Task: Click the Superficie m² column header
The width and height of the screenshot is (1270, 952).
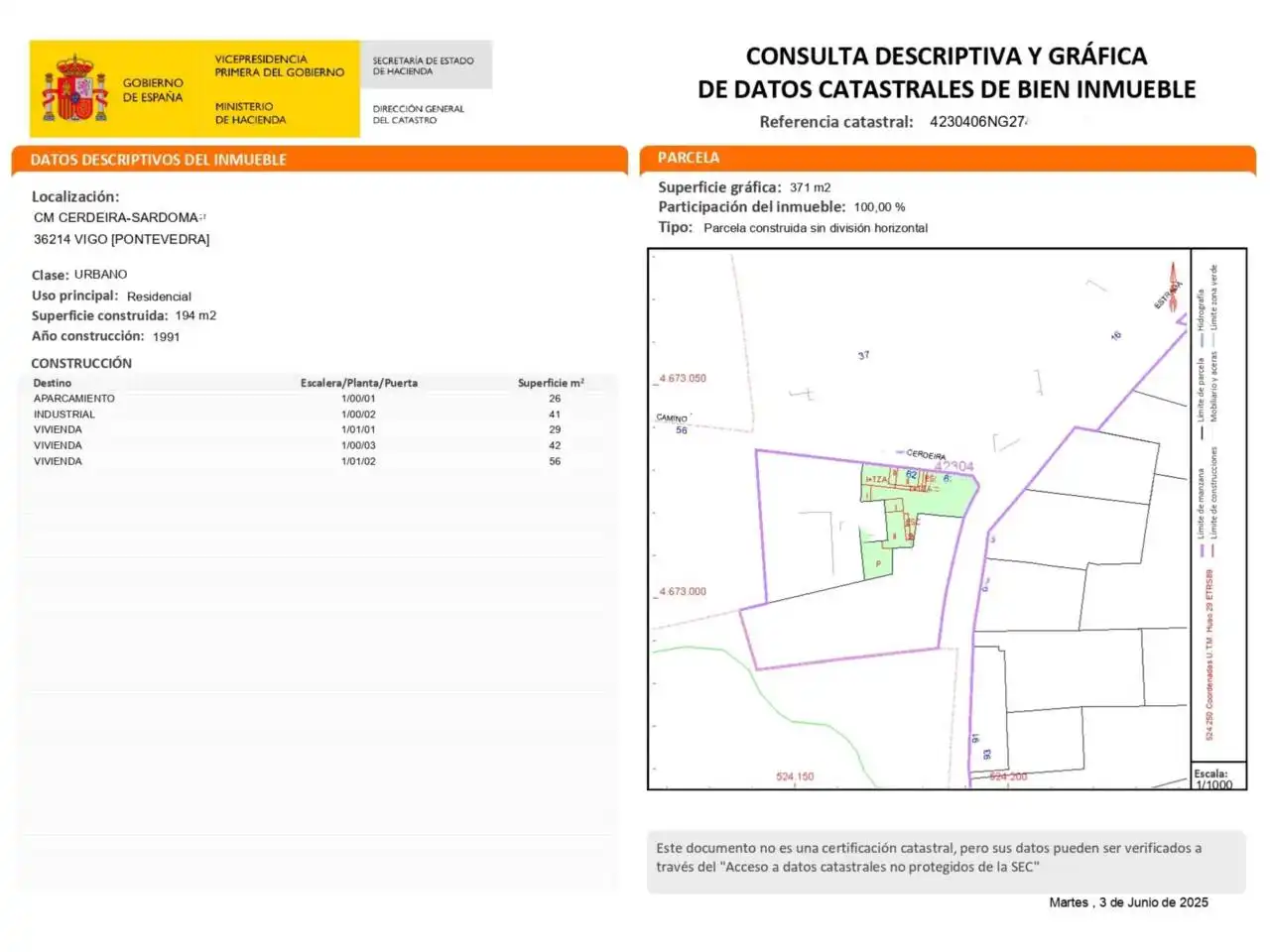Action: tap(551, 383)
